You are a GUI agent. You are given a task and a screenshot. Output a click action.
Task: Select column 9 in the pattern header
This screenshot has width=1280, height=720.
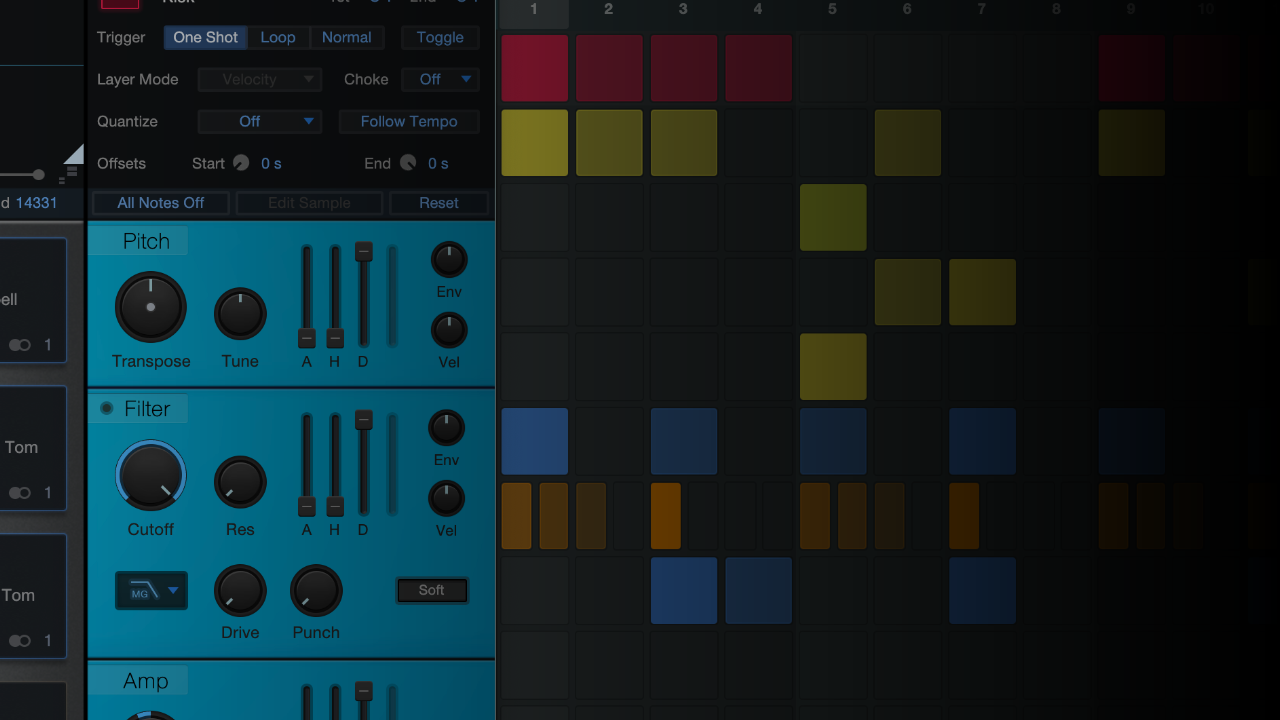tap(1131, 10)
